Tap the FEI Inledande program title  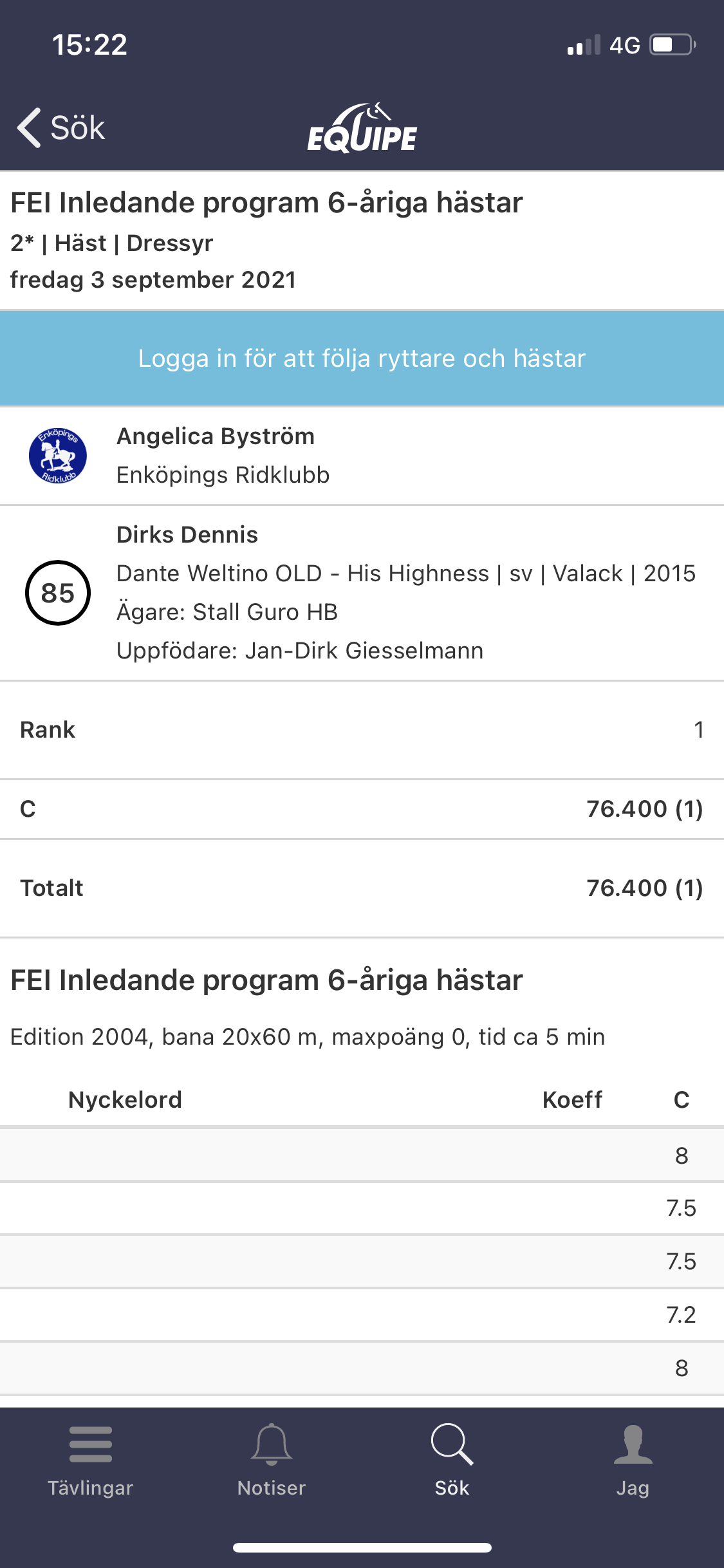pos(266,203)
